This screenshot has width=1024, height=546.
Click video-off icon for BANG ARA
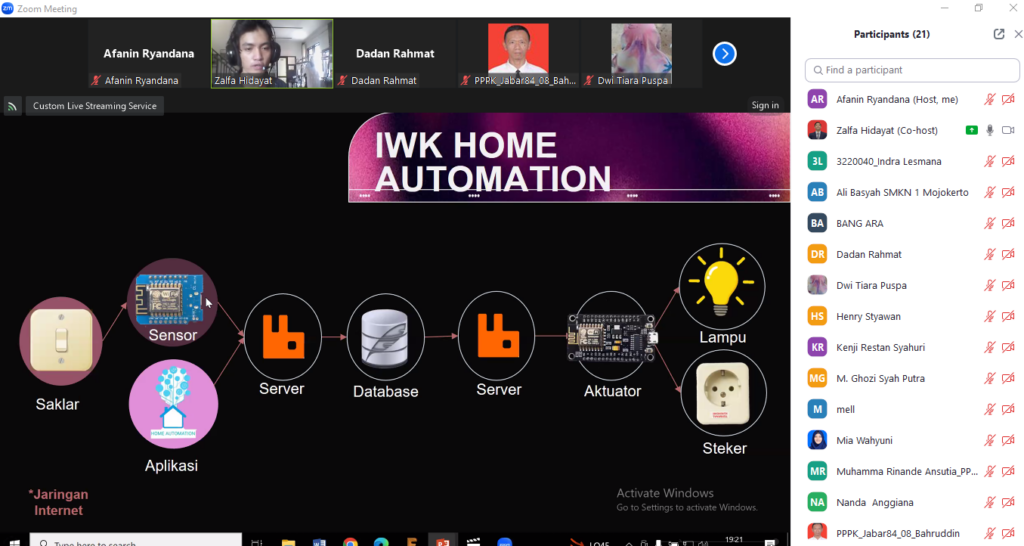(1008, 223)
